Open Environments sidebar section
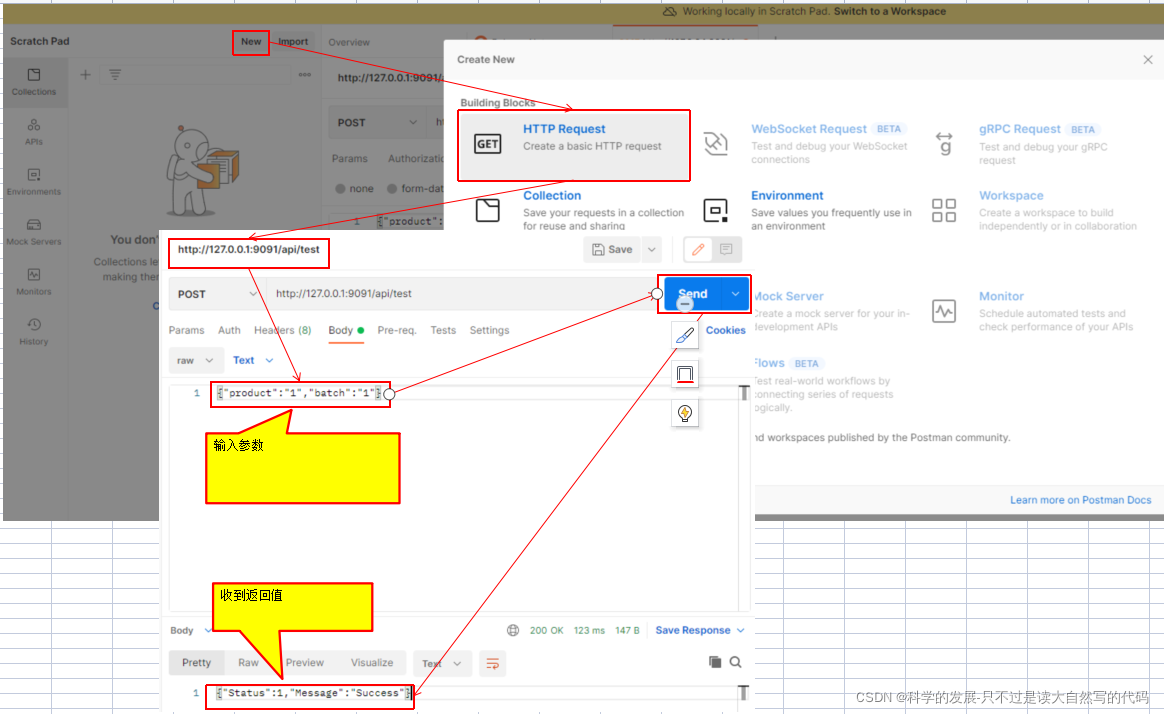1164x714 pixels. tap(33, 182)
